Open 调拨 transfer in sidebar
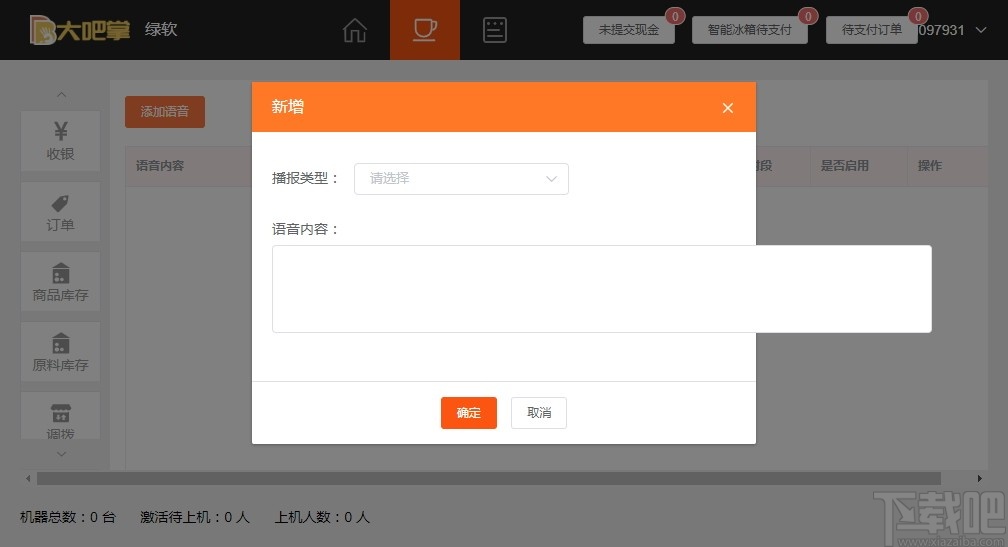1008x547 pixels. (x=60, y=417)
